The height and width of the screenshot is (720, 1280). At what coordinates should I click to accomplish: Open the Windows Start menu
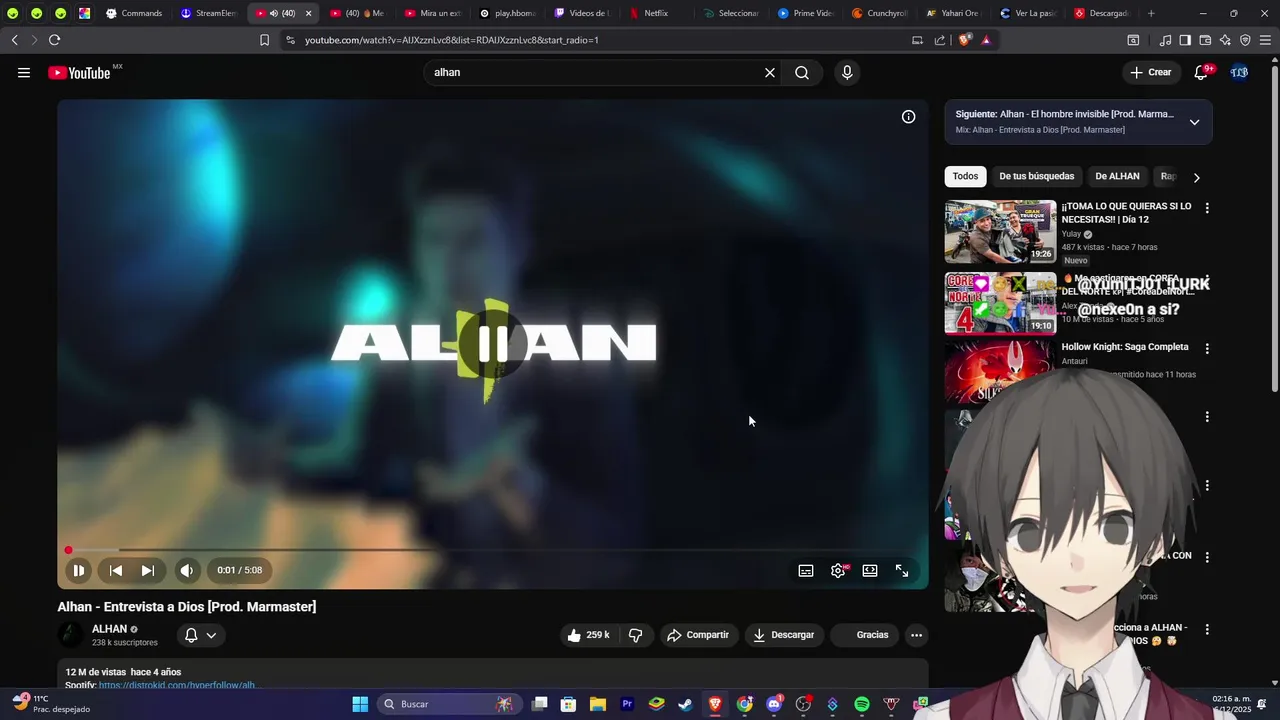pyautogui.click(x=360, y=704)
